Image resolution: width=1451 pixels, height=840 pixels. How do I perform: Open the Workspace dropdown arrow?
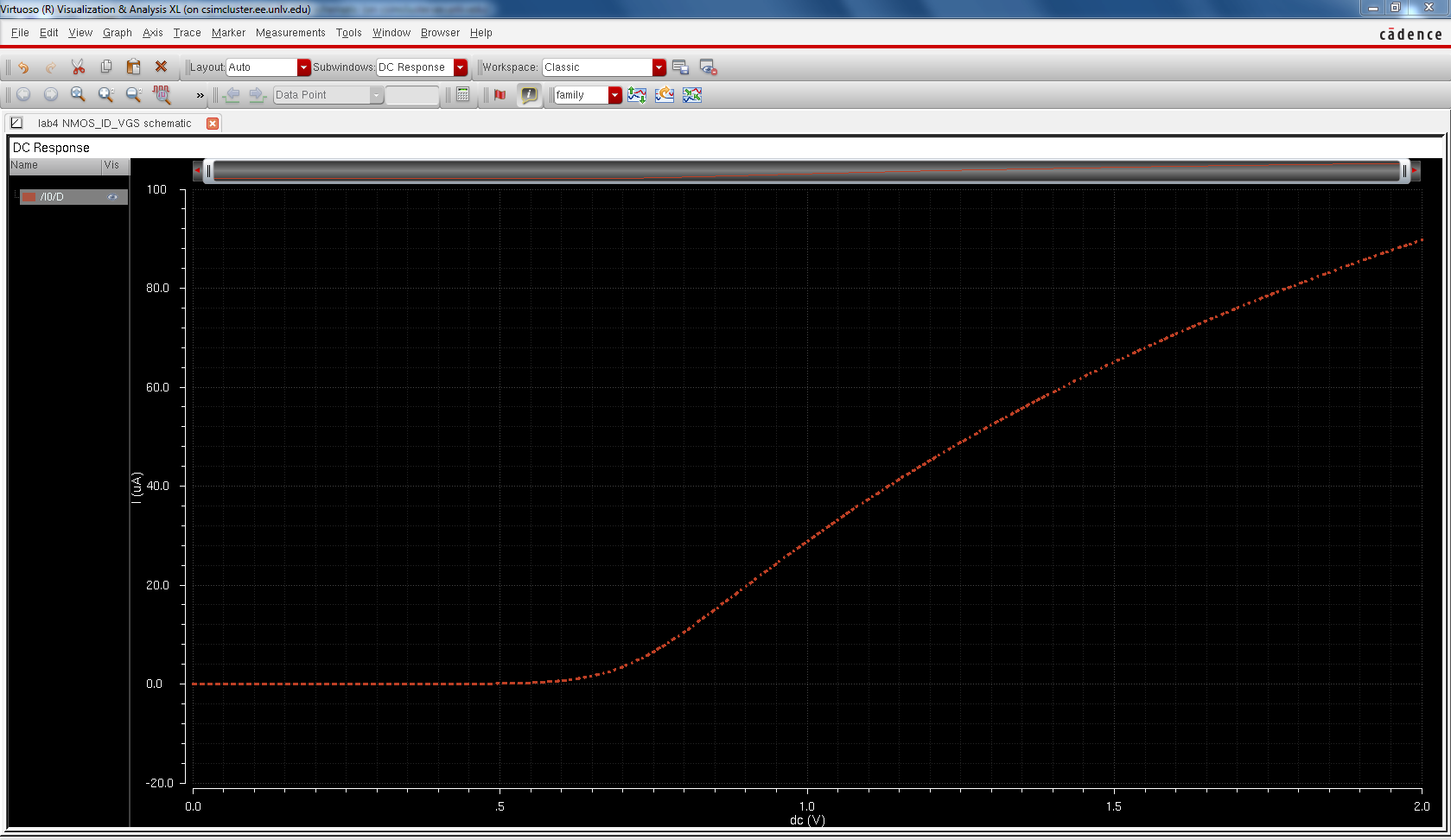coord(659,67)
